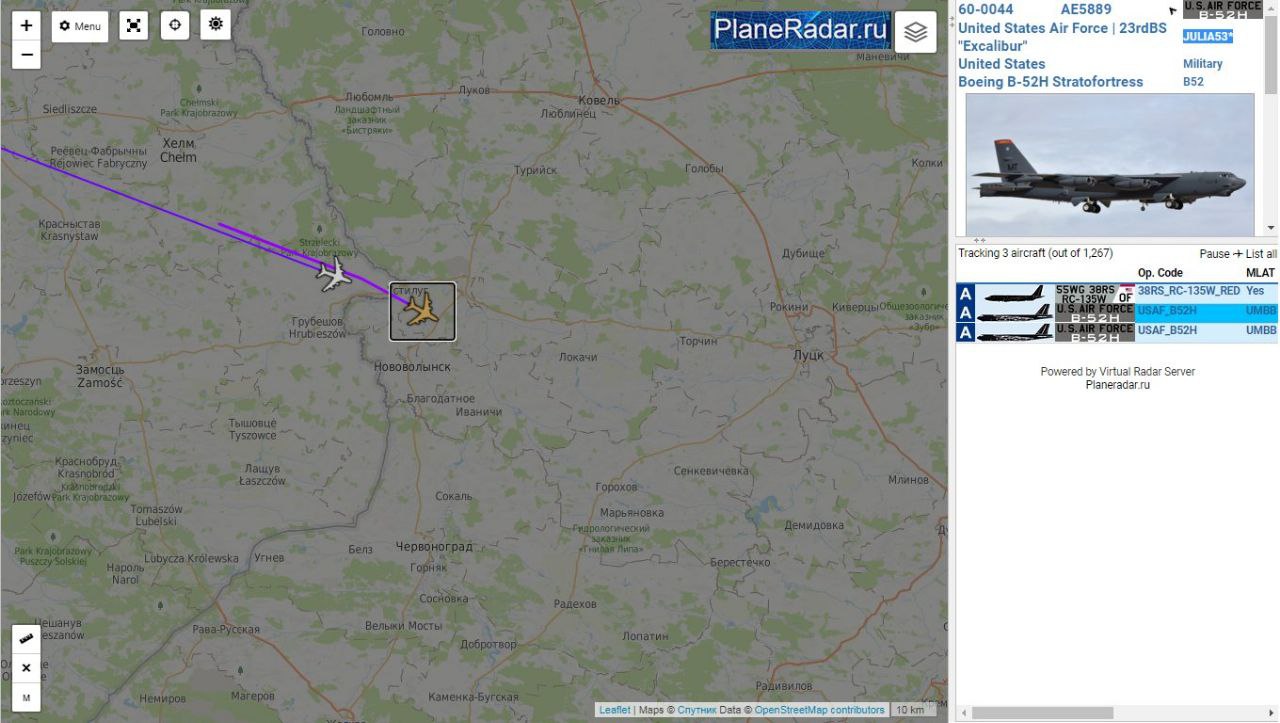The image size is (1280, 723).
Task: Zoom in the map with plus button
Action: pyautogui.click(x=26, y=26)
